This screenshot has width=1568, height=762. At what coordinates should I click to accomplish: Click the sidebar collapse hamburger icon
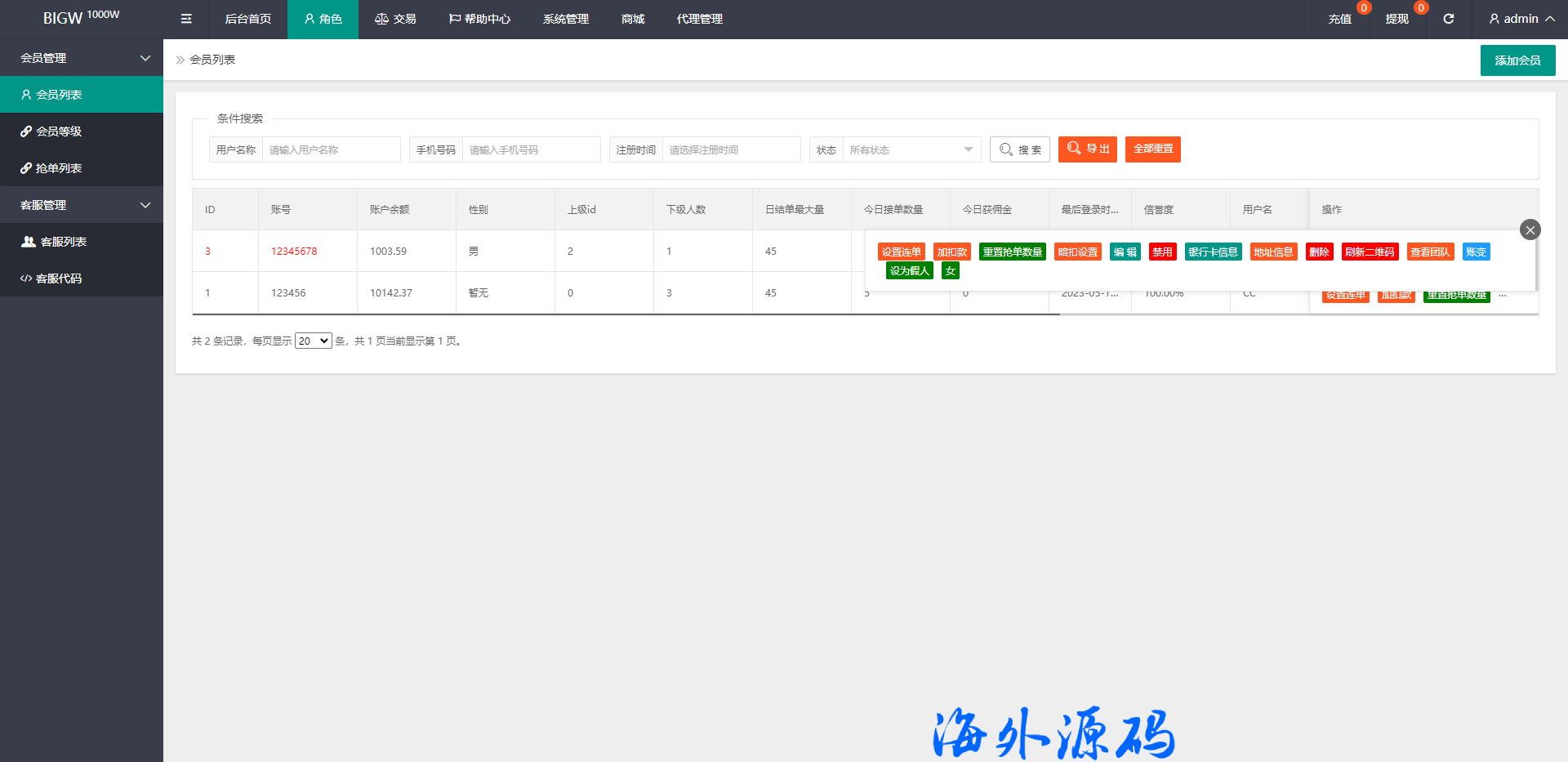pyautogui.click(x=186, y=19)
